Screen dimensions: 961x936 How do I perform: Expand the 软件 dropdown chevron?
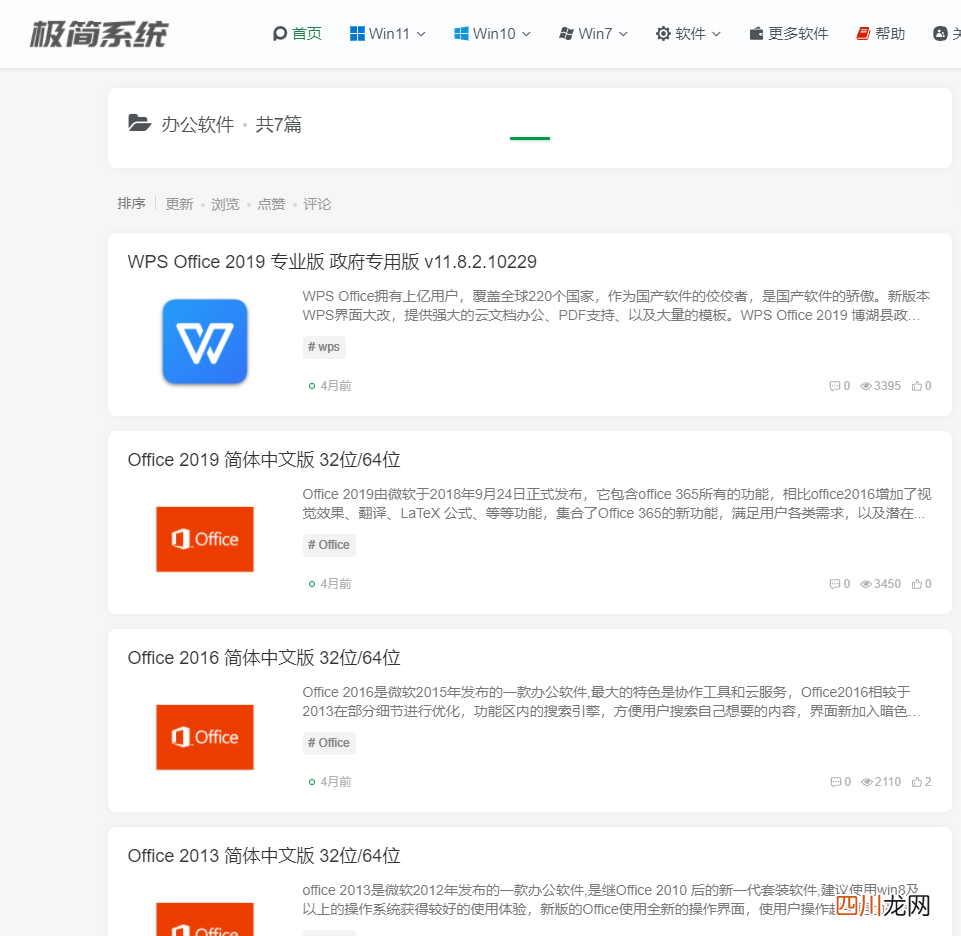(716, 34)
